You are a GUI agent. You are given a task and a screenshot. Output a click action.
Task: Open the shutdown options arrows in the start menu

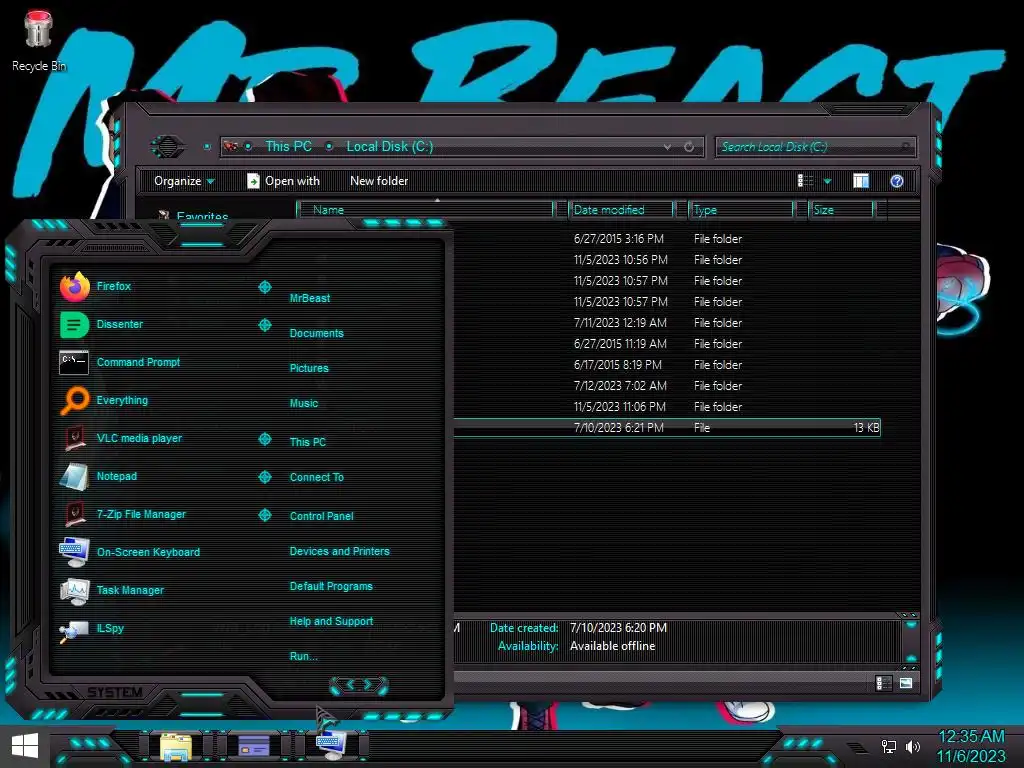point(359,684)
